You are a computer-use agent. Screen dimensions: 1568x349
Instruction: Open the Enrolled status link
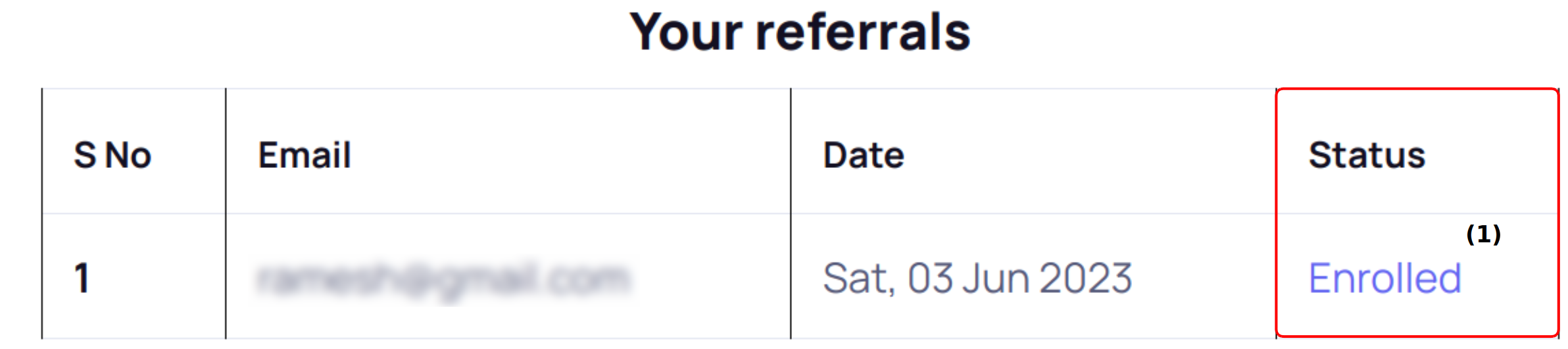tap(1384, 279)
